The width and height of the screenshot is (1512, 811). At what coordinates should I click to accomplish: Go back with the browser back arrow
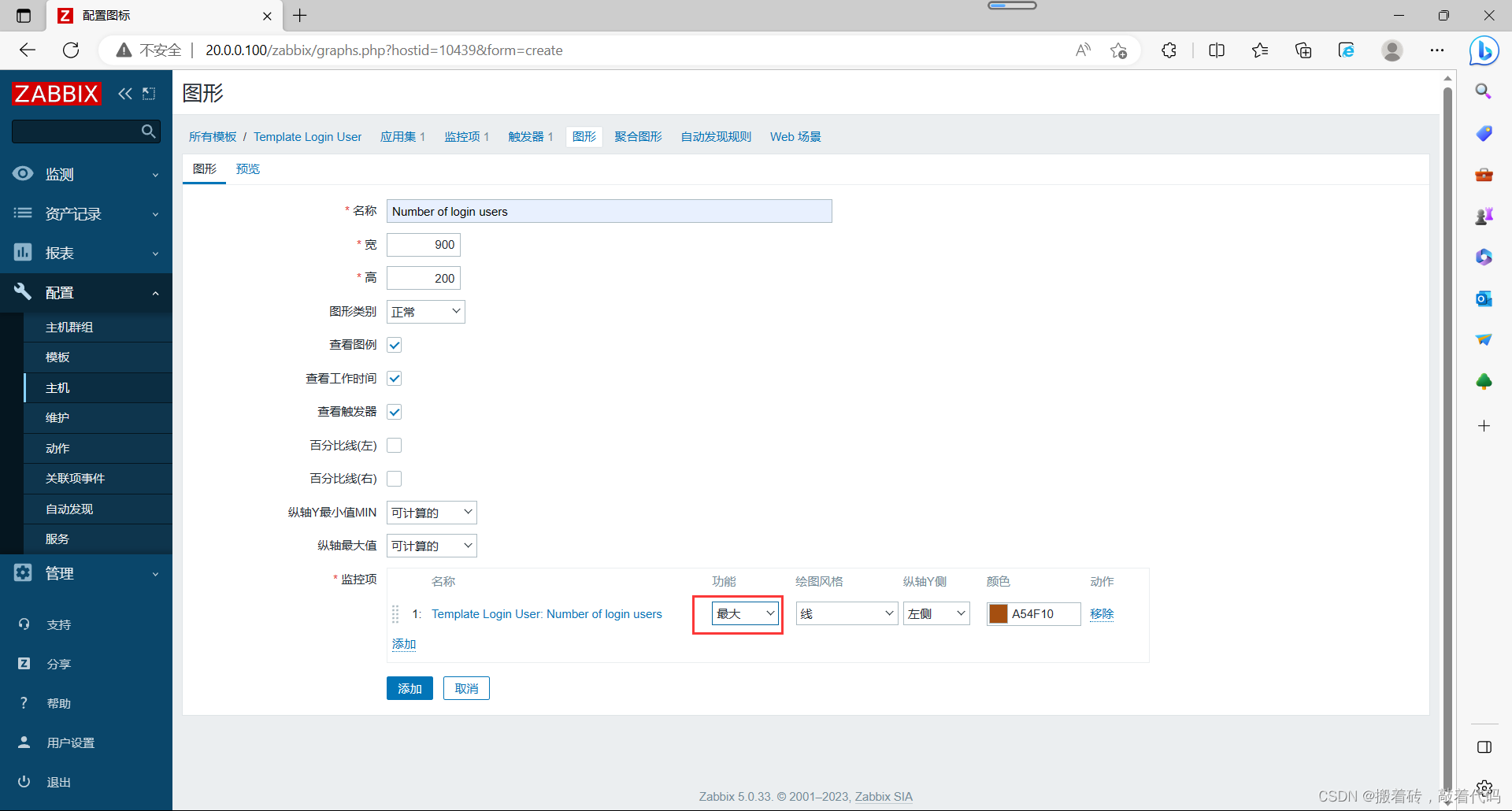28,50
